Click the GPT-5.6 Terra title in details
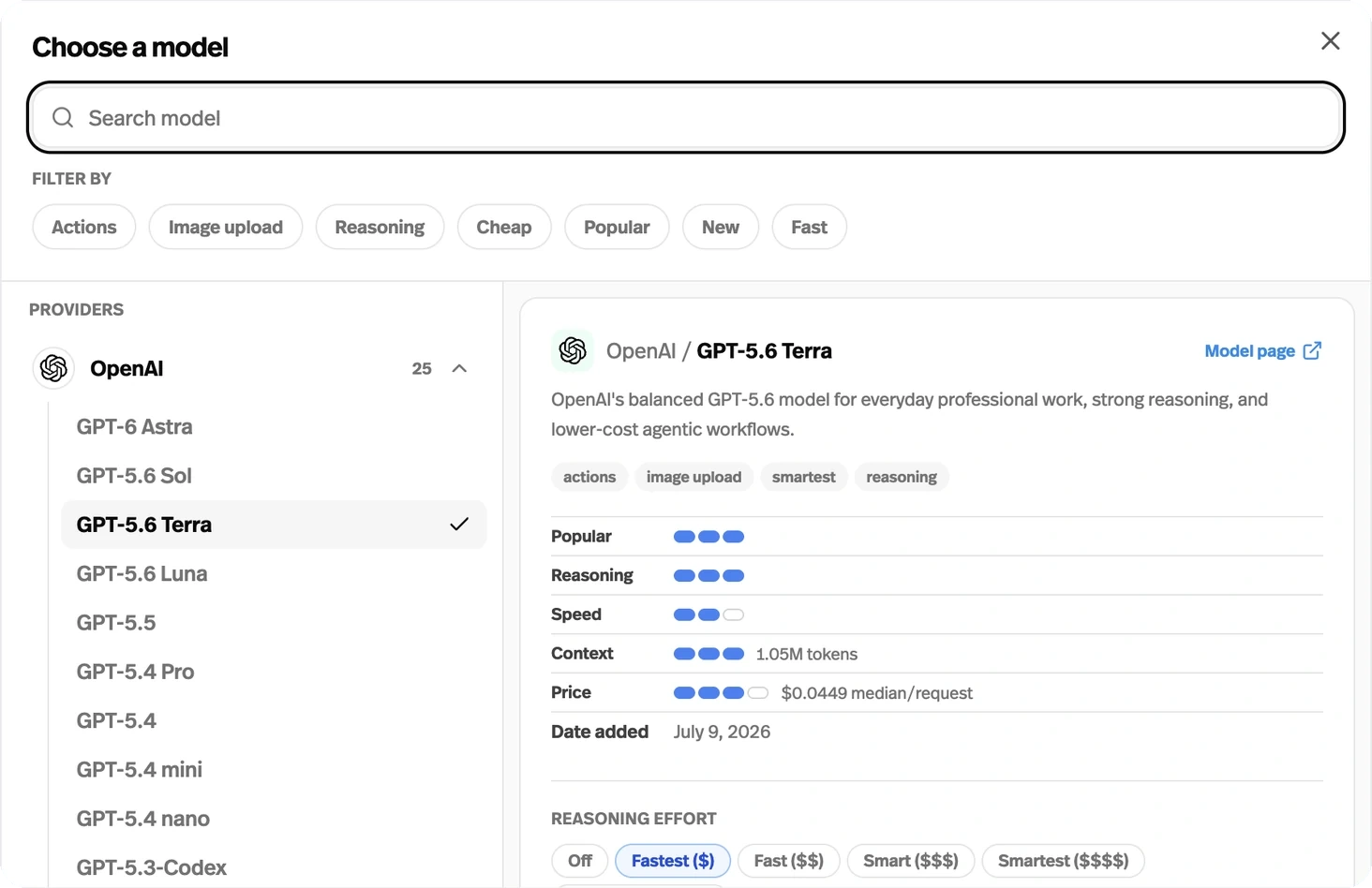Screen dimensions: 1372x888 765,350
